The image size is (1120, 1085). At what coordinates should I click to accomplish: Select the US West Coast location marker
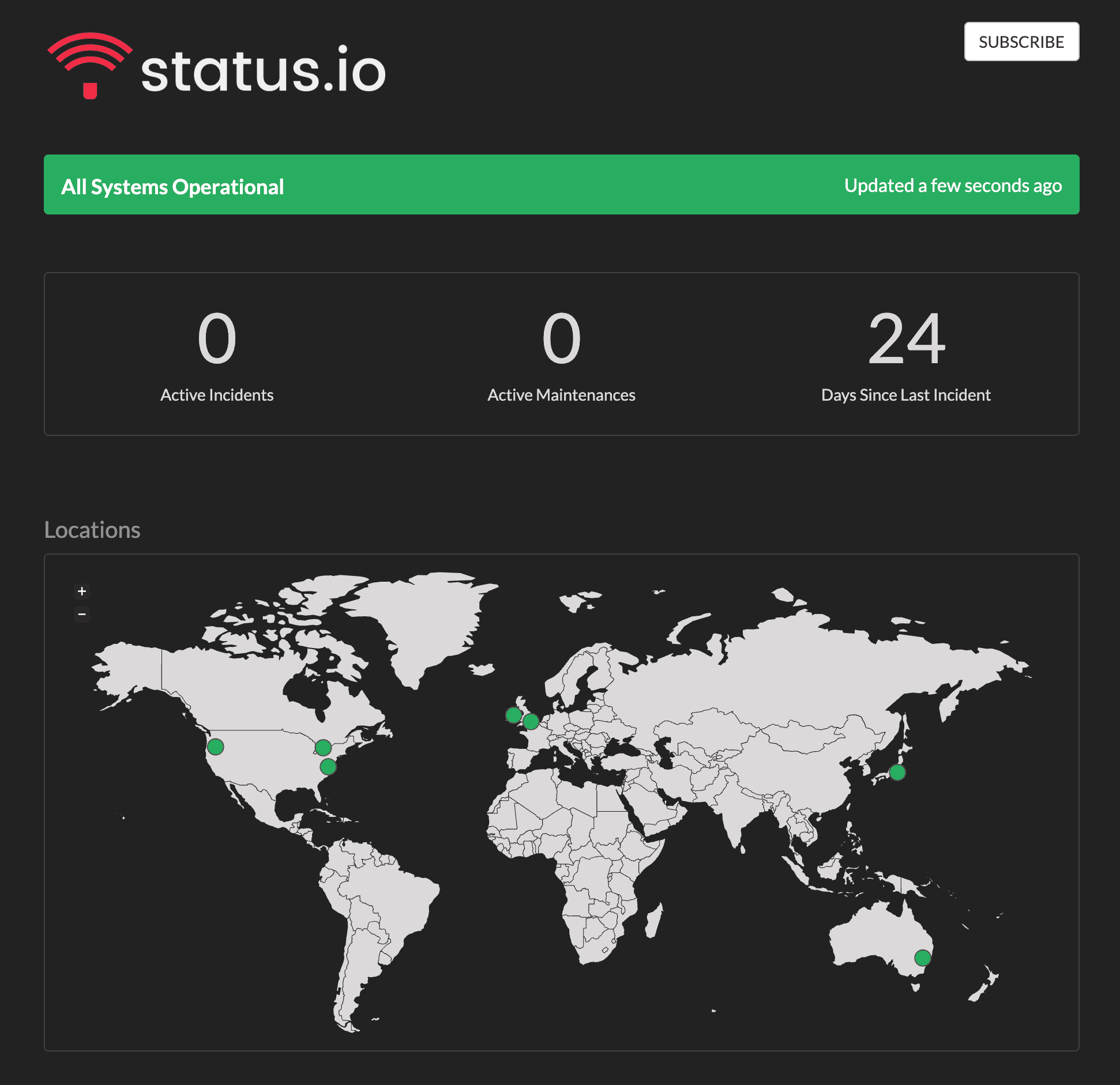pos(215,747)
